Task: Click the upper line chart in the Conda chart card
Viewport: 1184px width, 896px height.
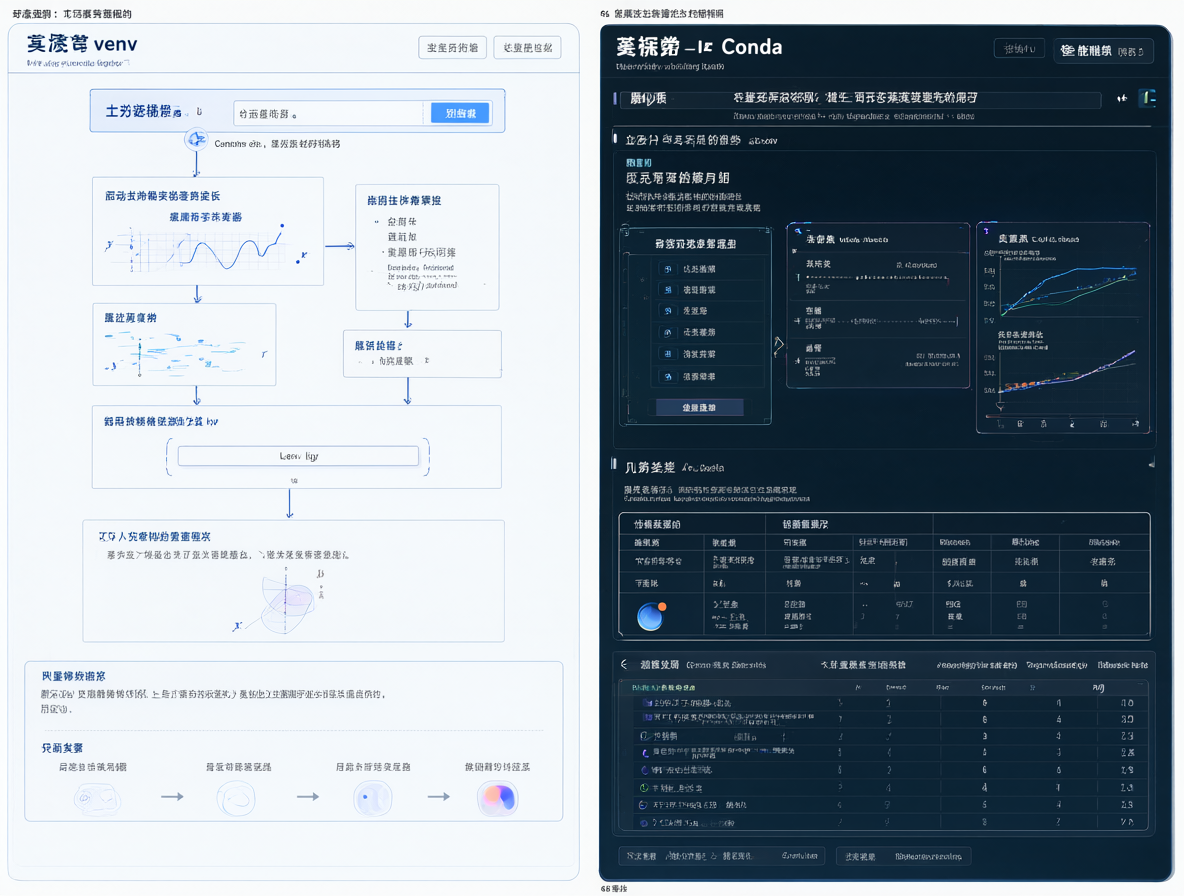Action: click(1067, 290)
